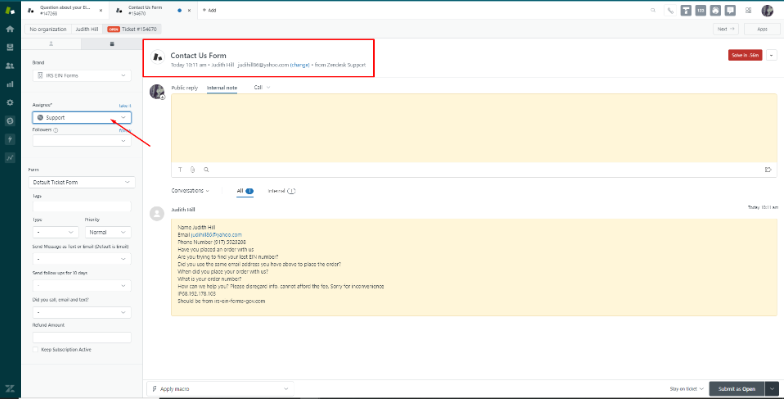
Task: Click the icon at composer bottom right
Action: point(768,170)
